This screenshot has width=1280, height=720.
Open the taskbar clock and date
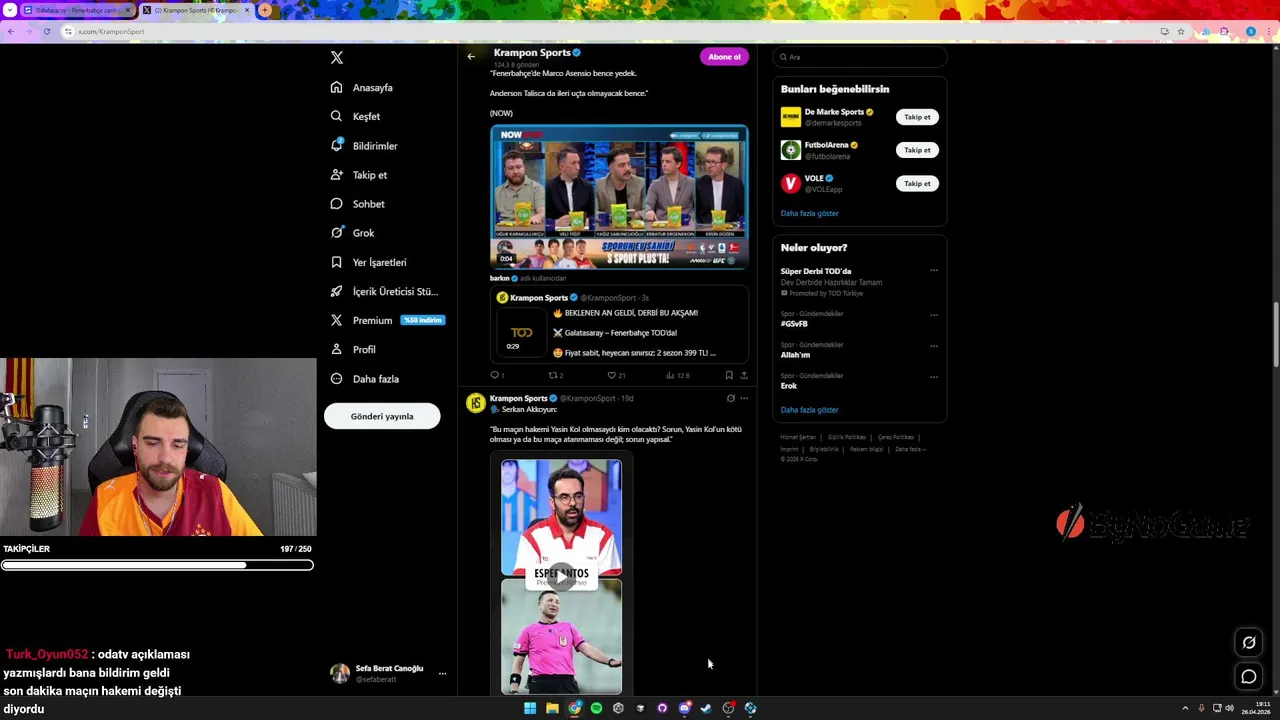(1256, 708)
